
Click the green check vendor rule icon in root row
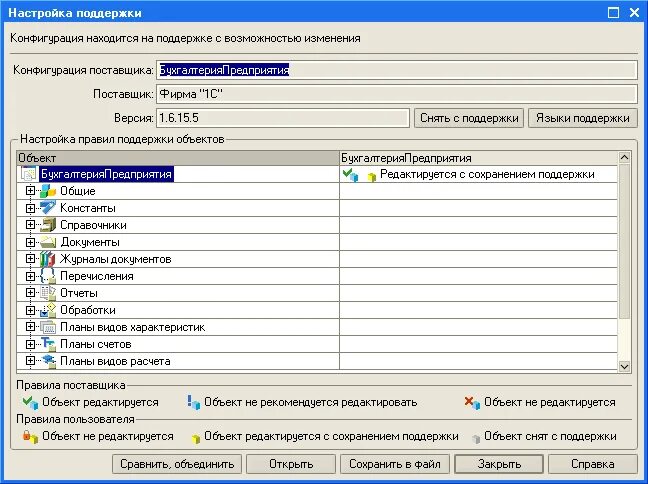pos(350,175)
